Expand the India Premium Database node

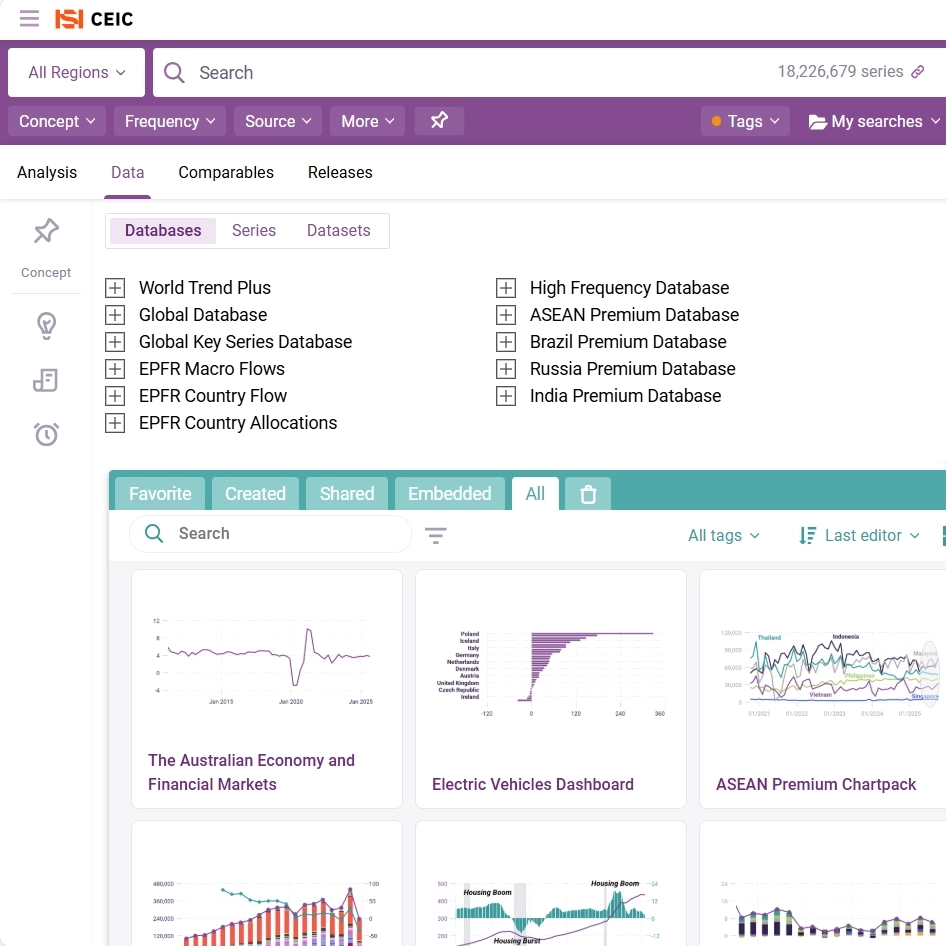[x=507, y=396]
